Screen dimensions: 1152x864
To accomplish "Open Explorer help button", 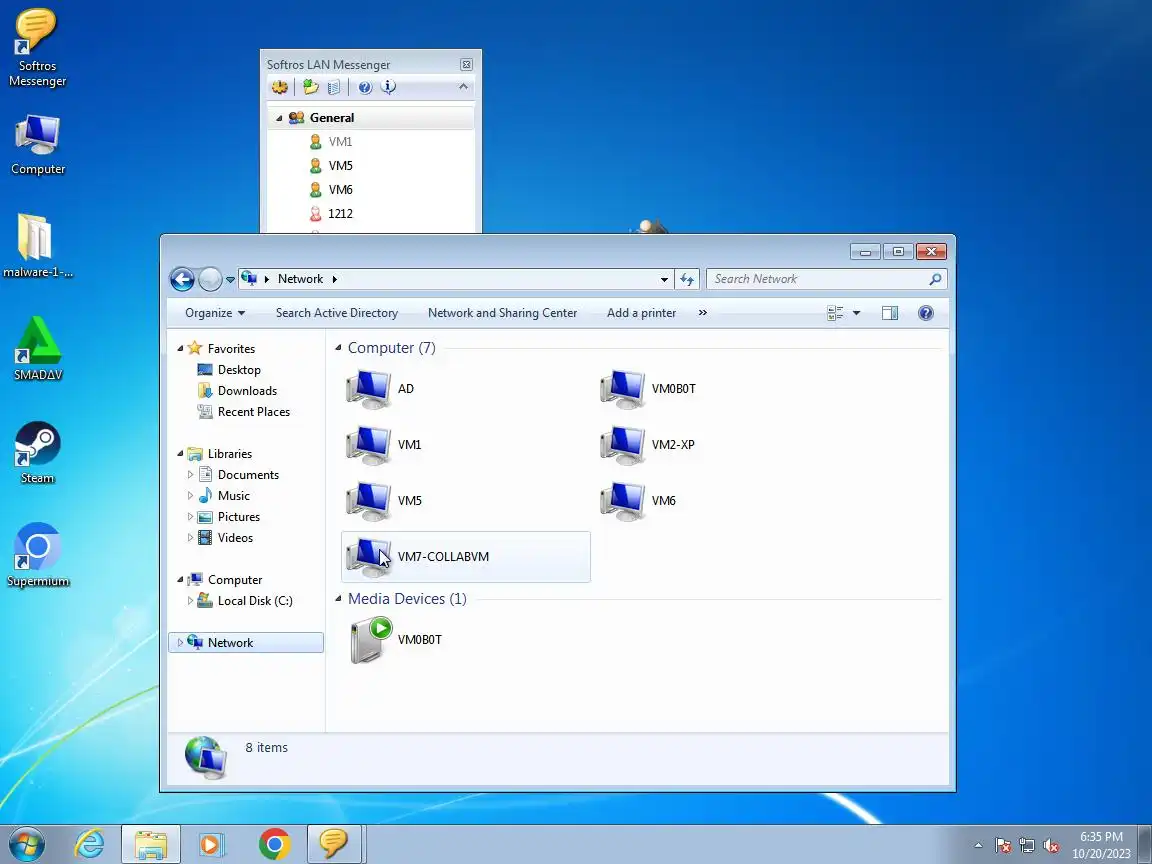I will pos(926,314).
